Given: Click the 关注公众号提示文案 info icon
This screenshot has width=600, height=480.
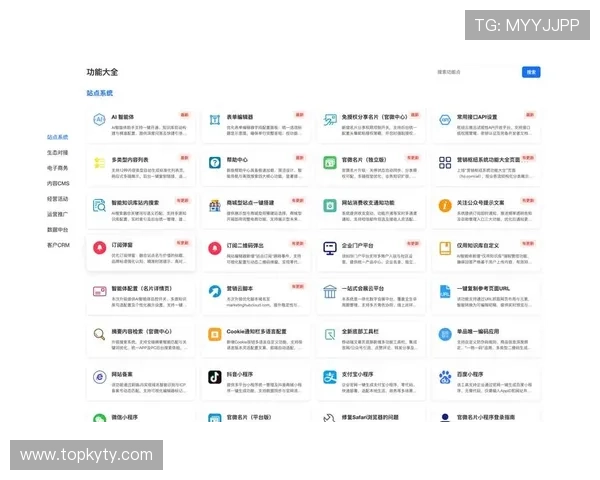Looking at the screenshot, I should (444, 205).
